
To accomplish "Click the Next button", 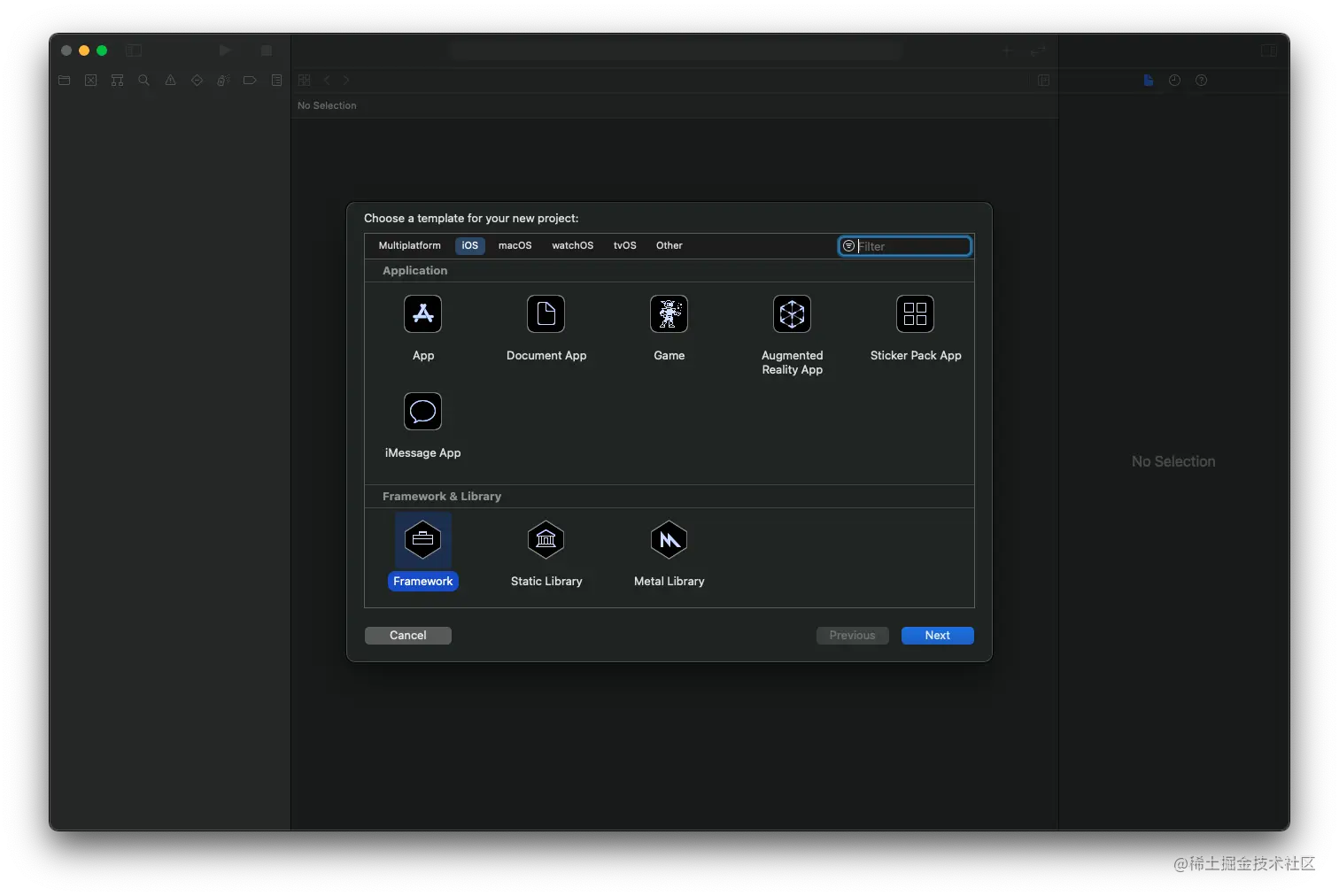I will tap(937, 635).
